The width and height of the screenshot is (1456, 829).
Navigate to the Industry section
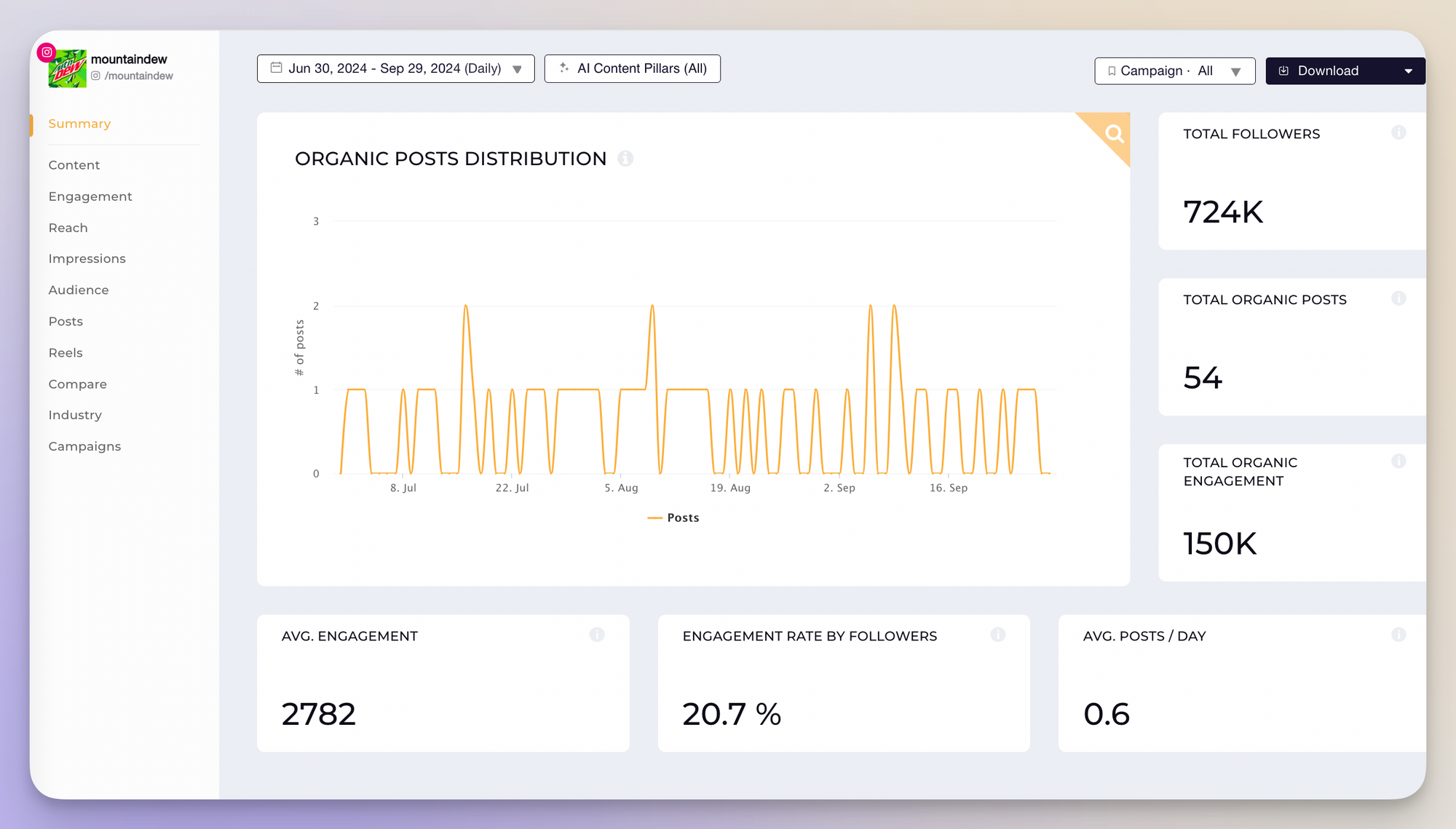74,414
